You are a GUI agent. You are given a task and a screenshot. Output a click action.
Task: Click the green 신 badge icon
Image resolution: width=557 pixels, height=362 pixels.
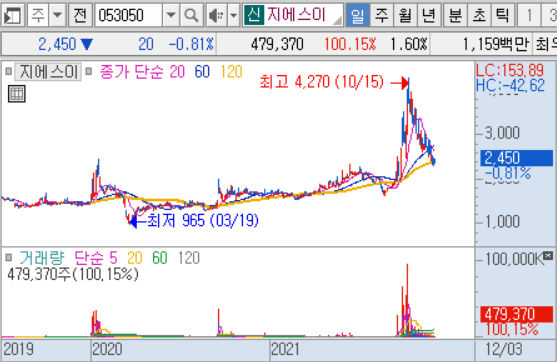click(254, 15)
